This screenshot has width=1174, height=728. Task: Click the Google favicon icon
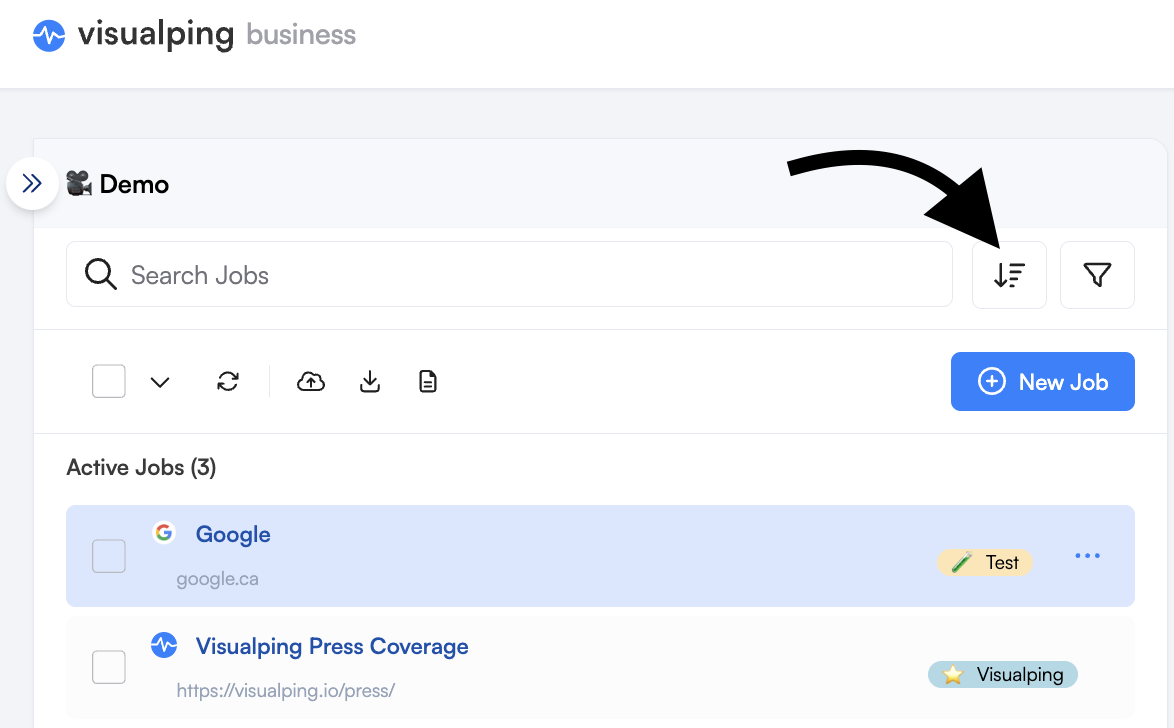163,533
